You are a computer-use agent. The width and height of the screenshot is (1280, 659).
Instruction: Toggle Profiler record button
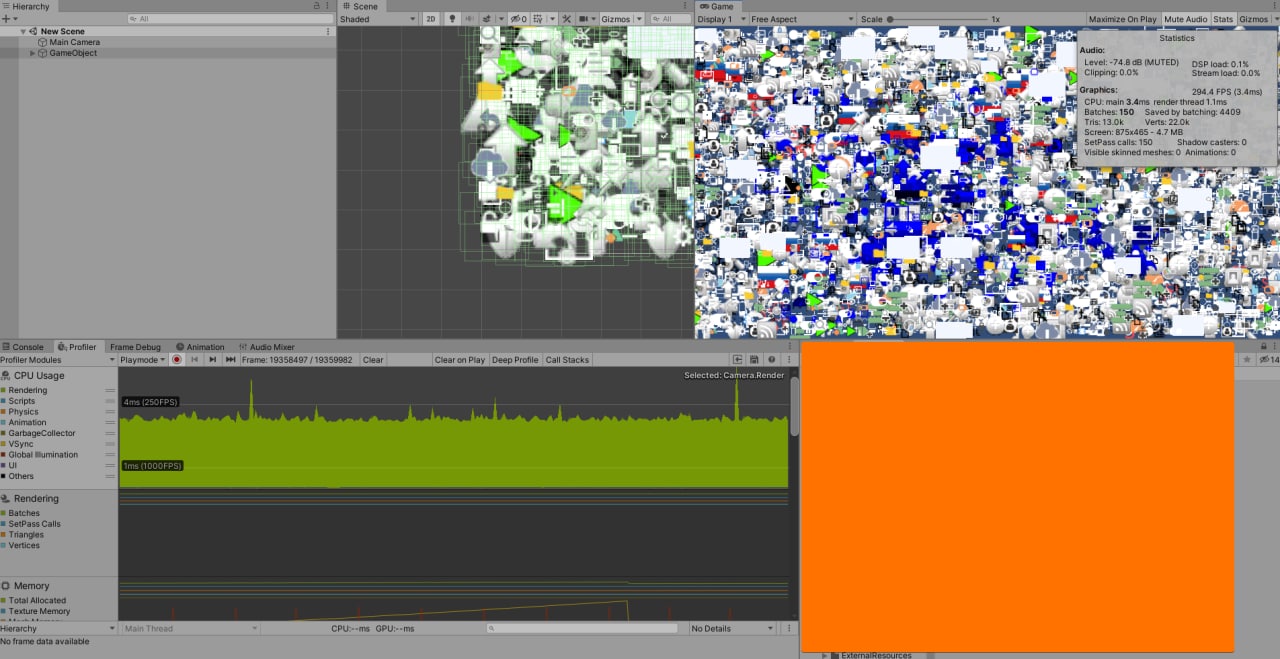(x=177, y=360)
